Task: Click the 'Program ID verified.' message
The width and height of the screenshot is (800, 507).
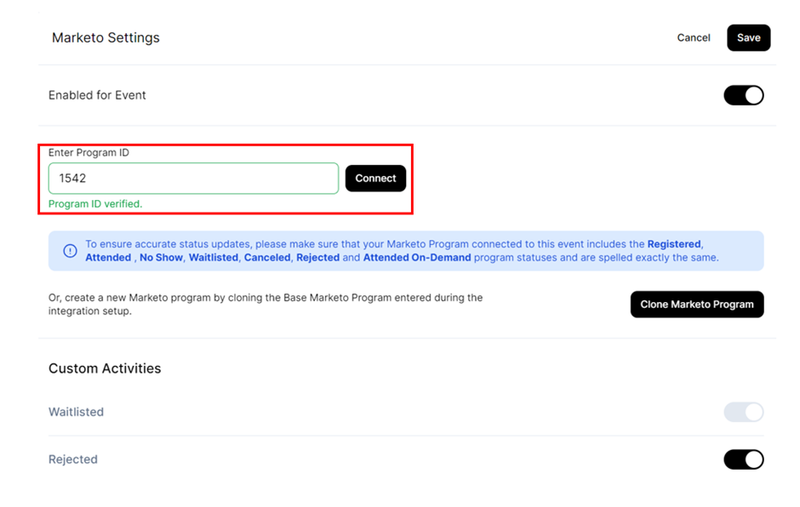Action: (95, 204)
